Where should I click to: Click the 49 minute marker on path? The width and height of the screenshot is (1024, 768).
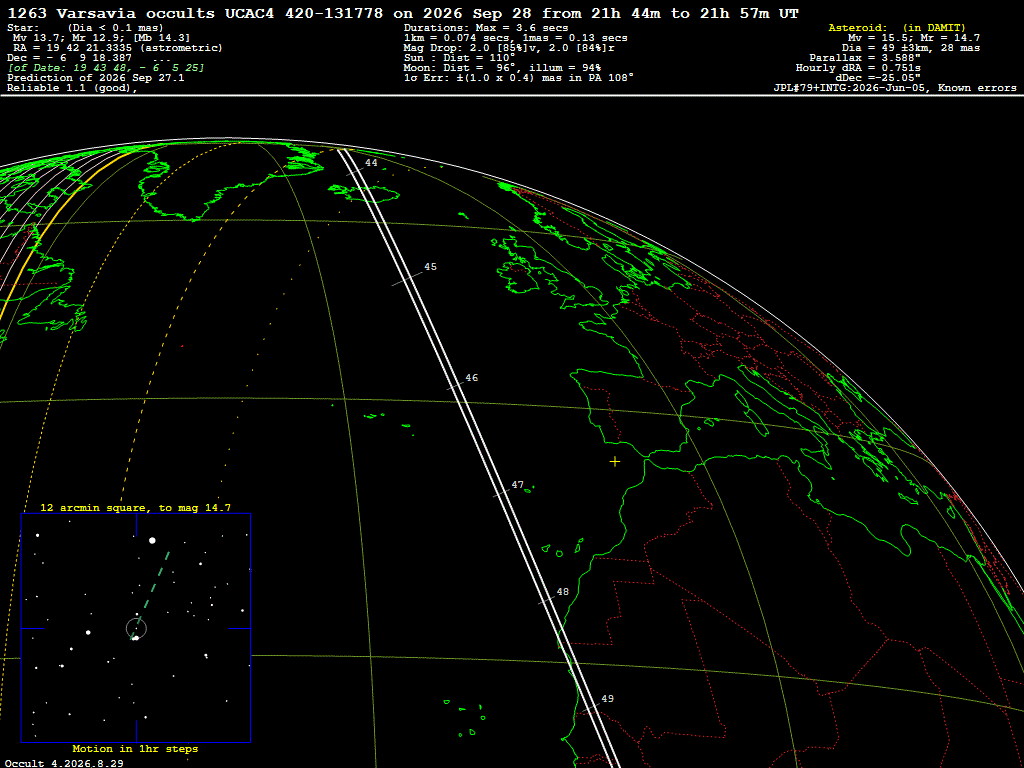pos(607,698)
